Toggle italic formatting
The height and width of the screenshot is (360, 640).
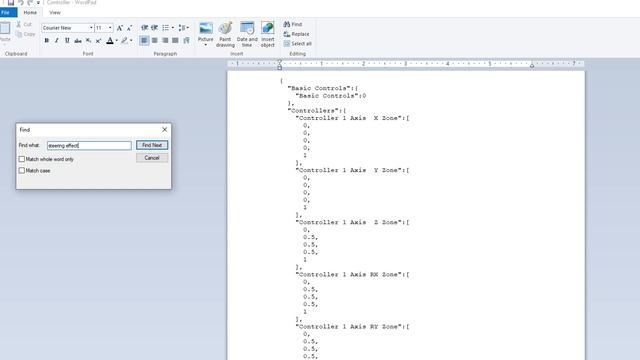pos(57,40)
